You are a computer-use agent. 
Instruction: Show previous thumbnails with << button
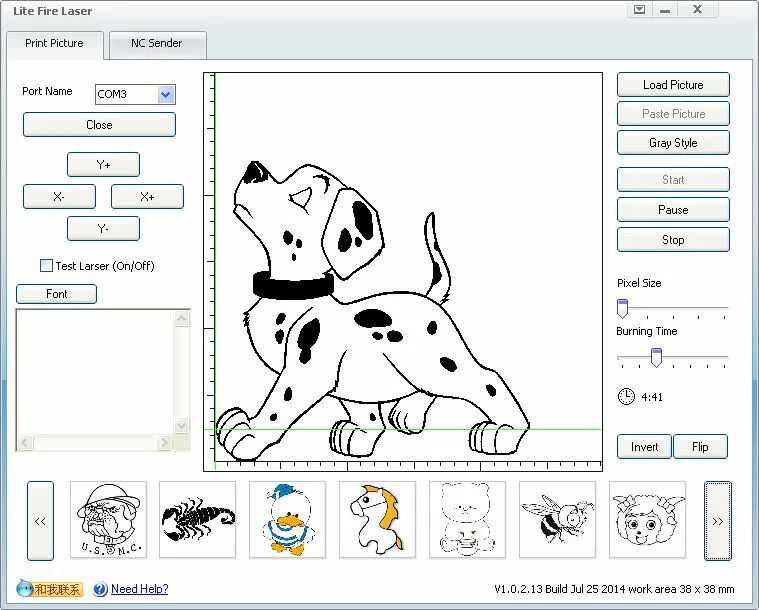click(40, 521)
